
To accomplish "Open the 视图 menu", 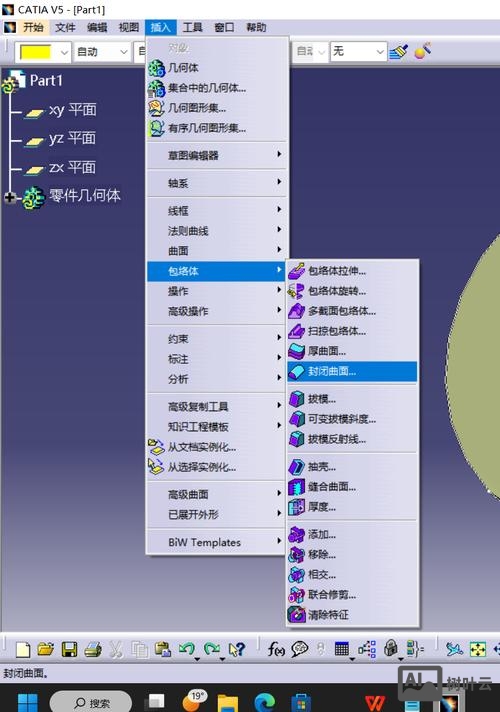I will pyautogui.click(x=129, y=28).
